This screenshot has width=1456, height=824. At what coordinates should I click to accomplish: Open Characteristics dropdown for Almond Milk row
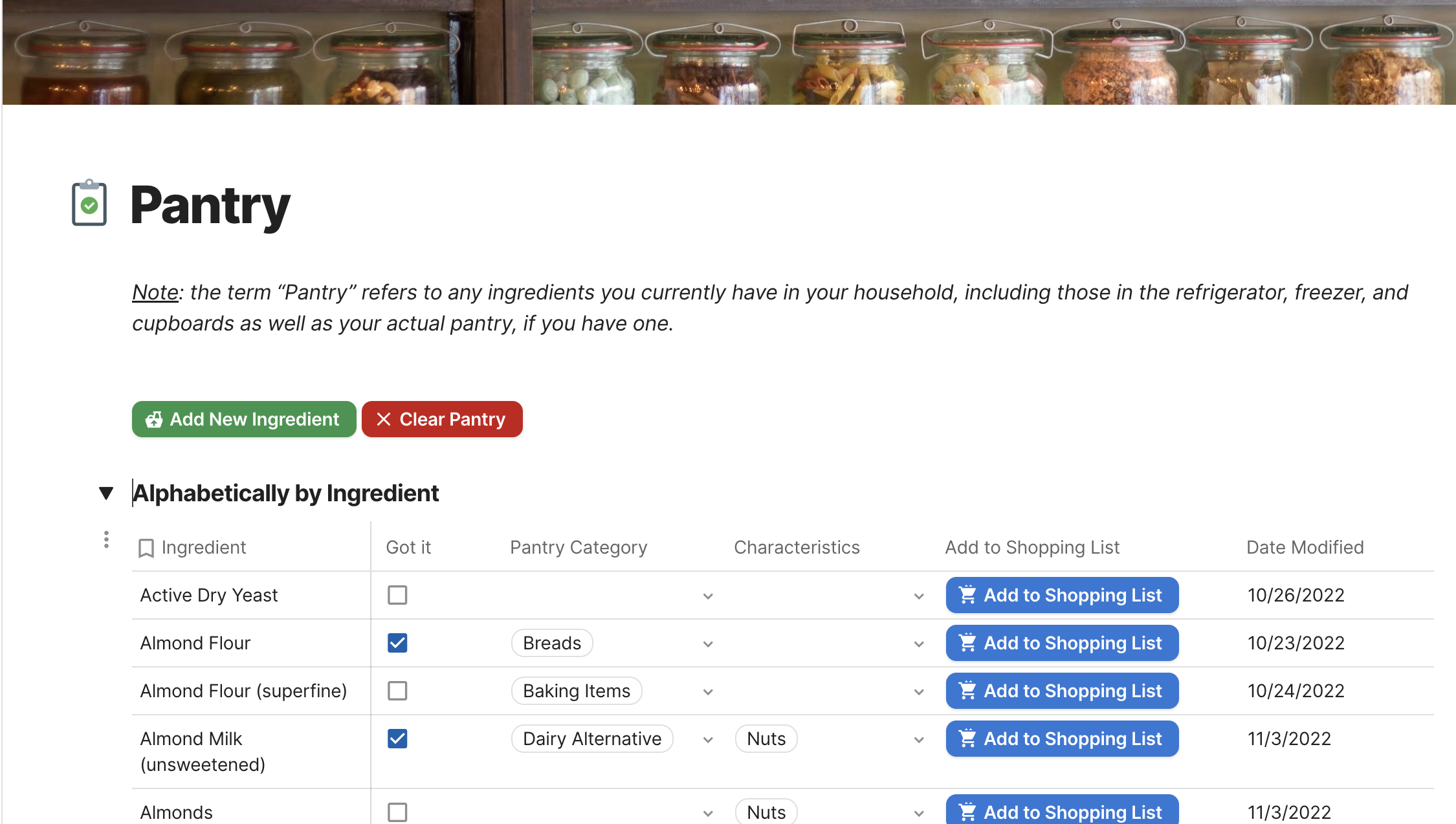click(919, 739)
